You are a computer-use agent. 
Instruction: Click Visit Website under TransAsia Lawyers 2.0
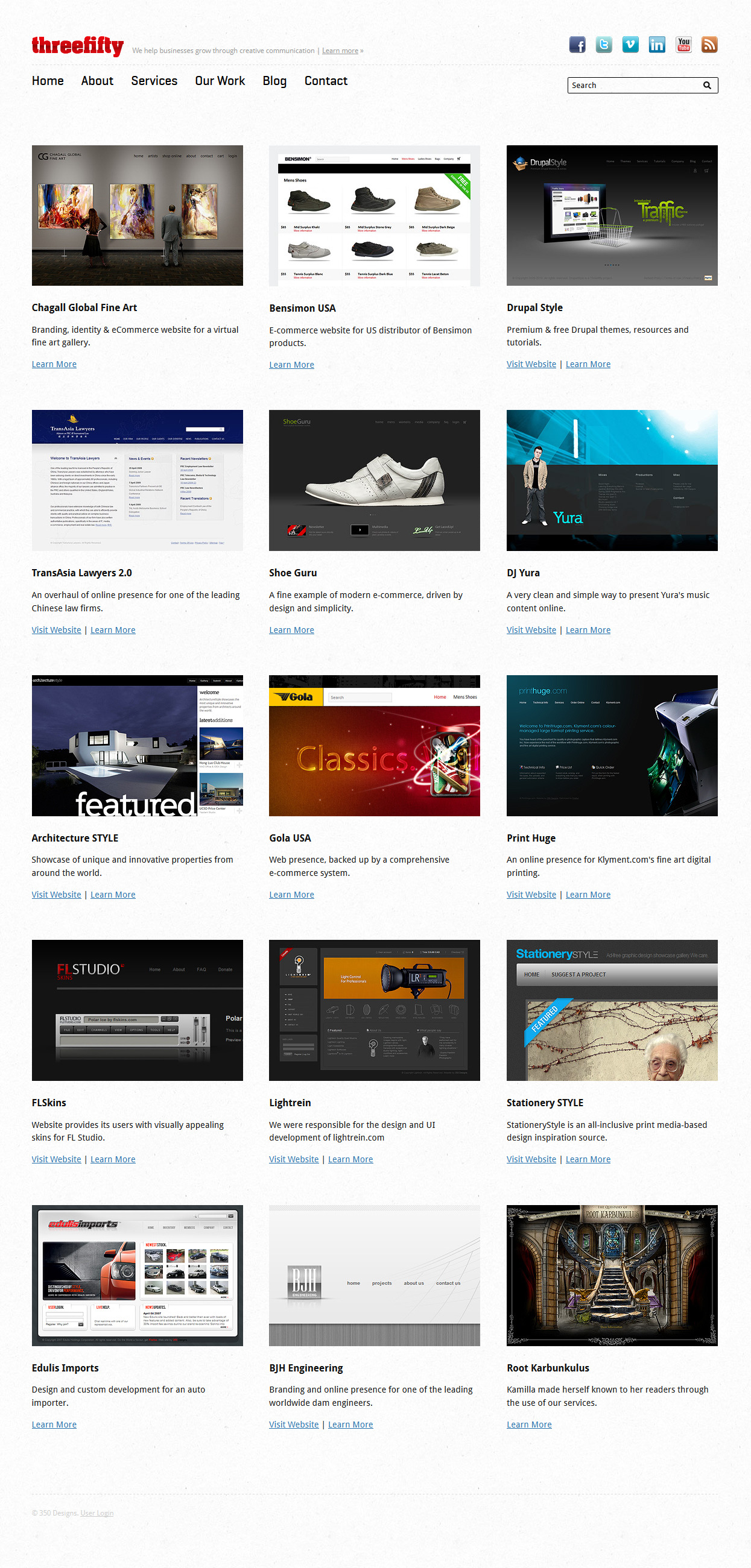56,630
